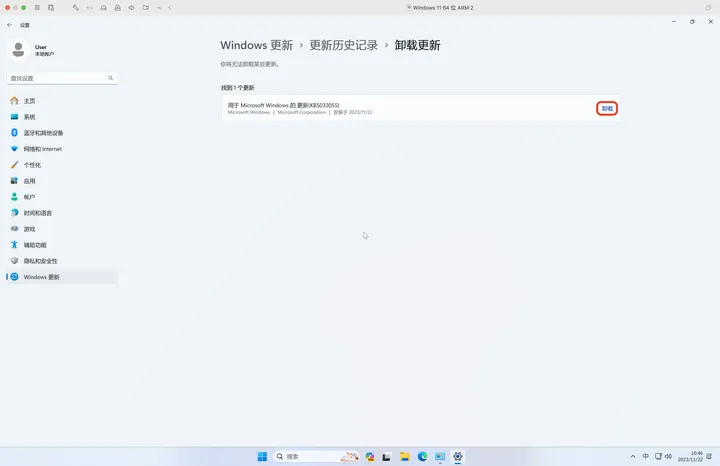Open Task View on the taskbar
Image resolution: width=720 pixels, height=466 pixels.
pos(387,456)
